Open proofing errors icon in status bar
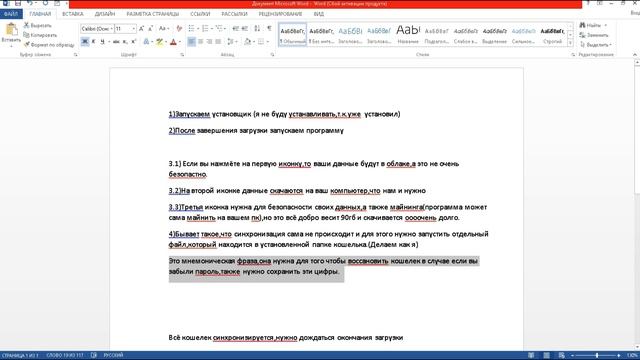640x360 pixels. click(x=93, y=356)
